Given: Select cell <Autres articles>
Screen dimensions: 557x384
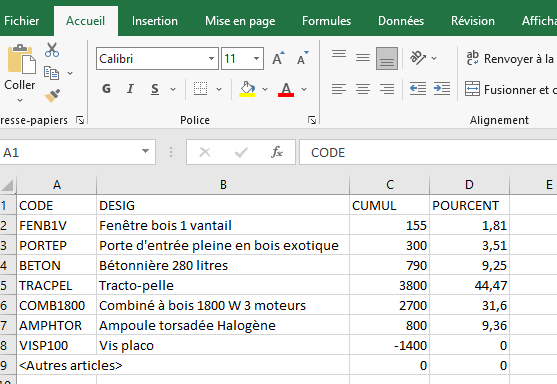Looking at the screenshot, I should pyautogui.click(x=56, y=365).
